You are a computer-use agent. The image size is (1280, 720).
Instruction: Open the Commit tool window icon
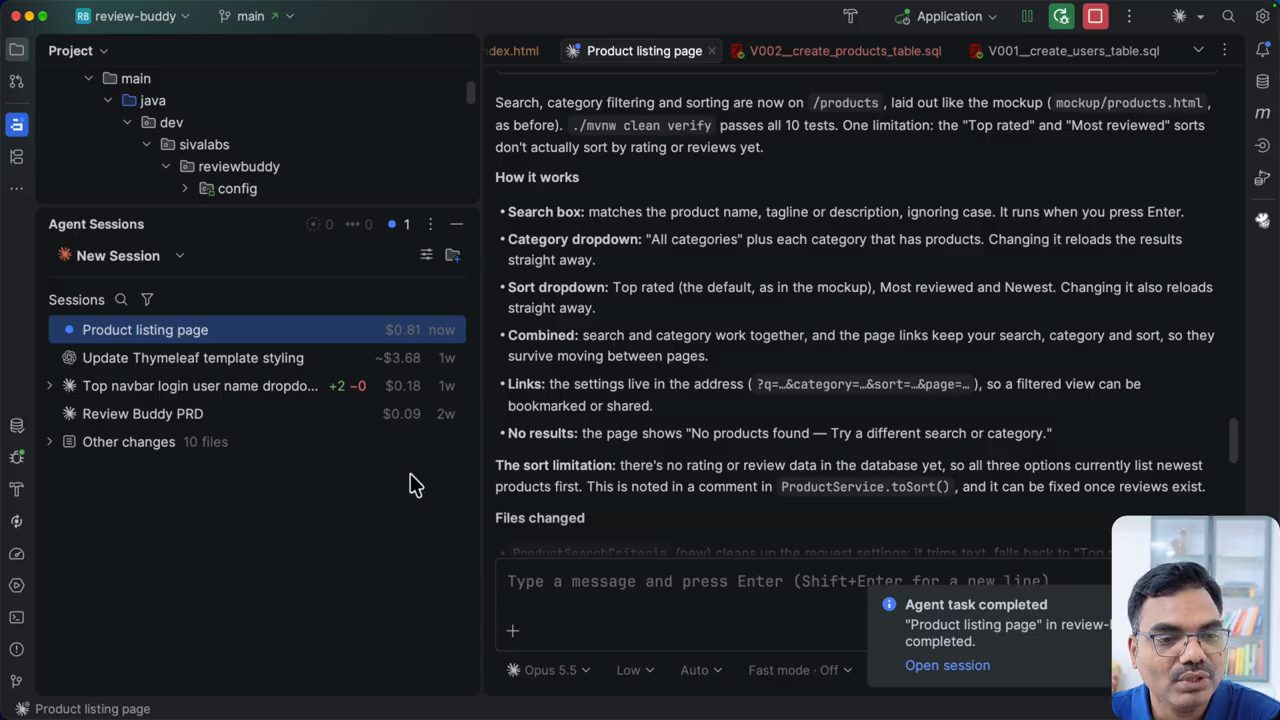(16, 82)
